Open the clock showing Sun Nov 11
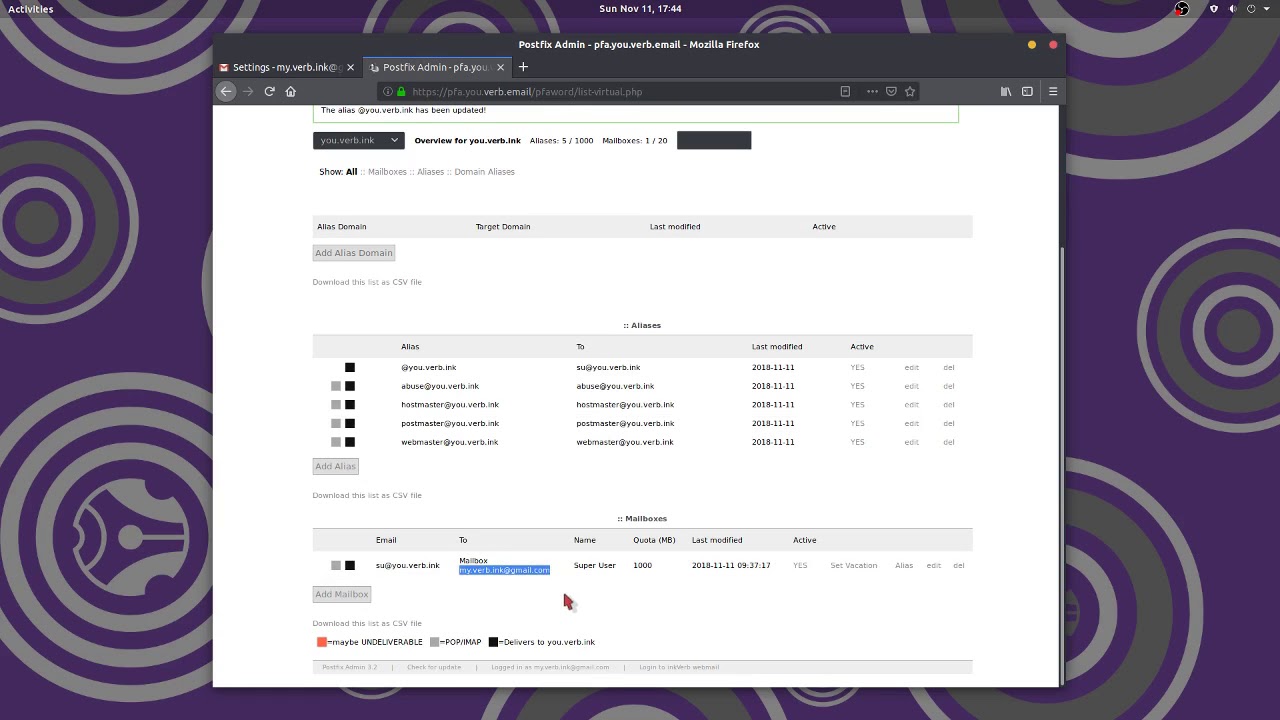Image resolution: width=1280 pixels, height=720 pixels. [640, 9]
